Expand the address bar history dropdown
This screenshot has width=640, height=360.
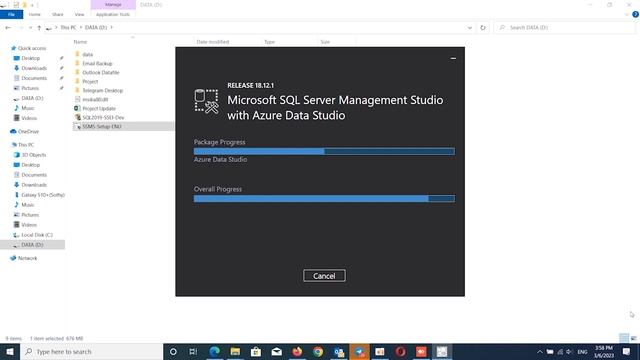tap(470, 27)
